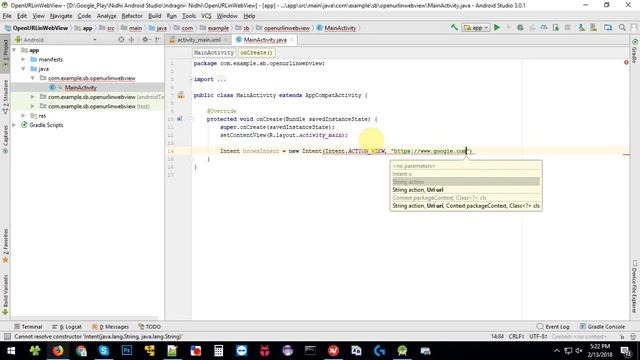Click Collapse All icon in Project panel
Screen dimensions: 640x360
click(x=131, y=40)
